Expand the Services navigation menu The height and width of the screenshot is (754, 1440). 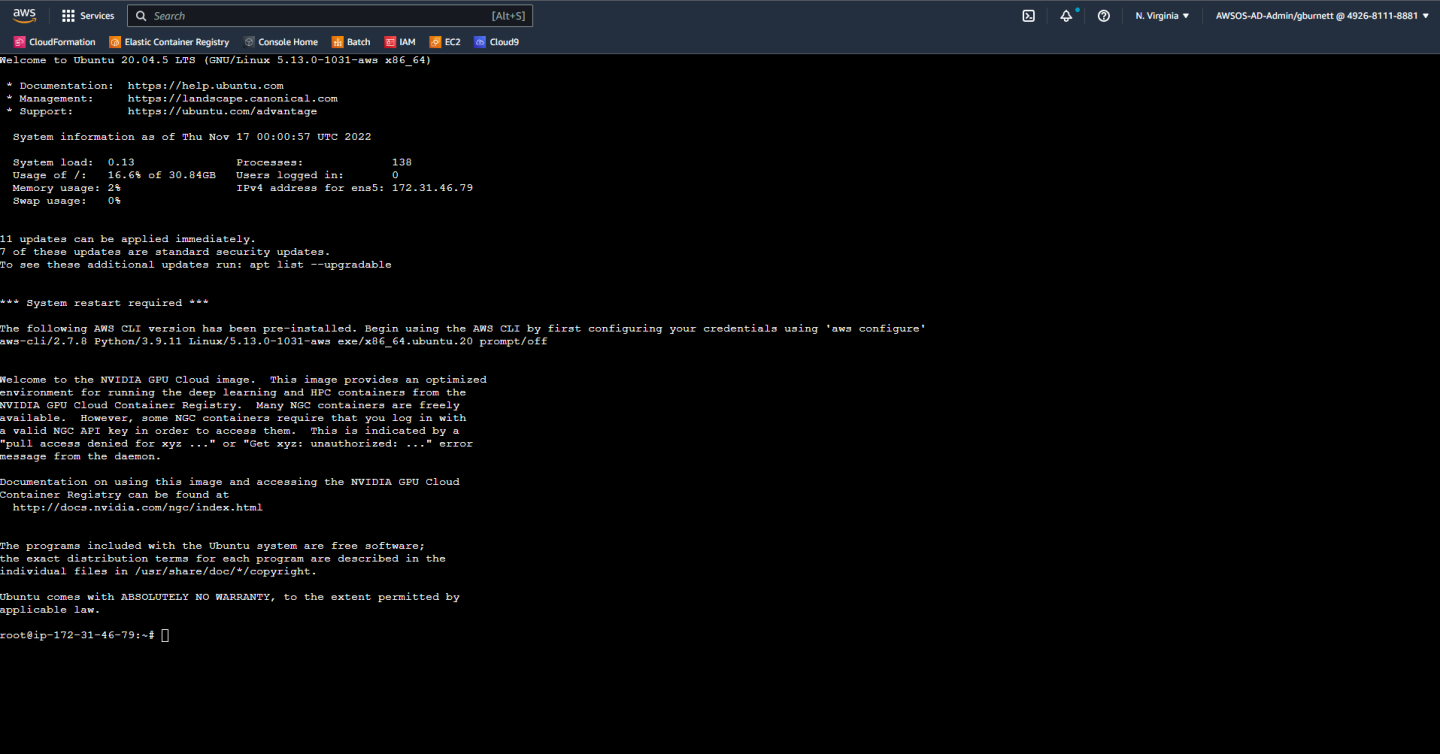point(88,15)
